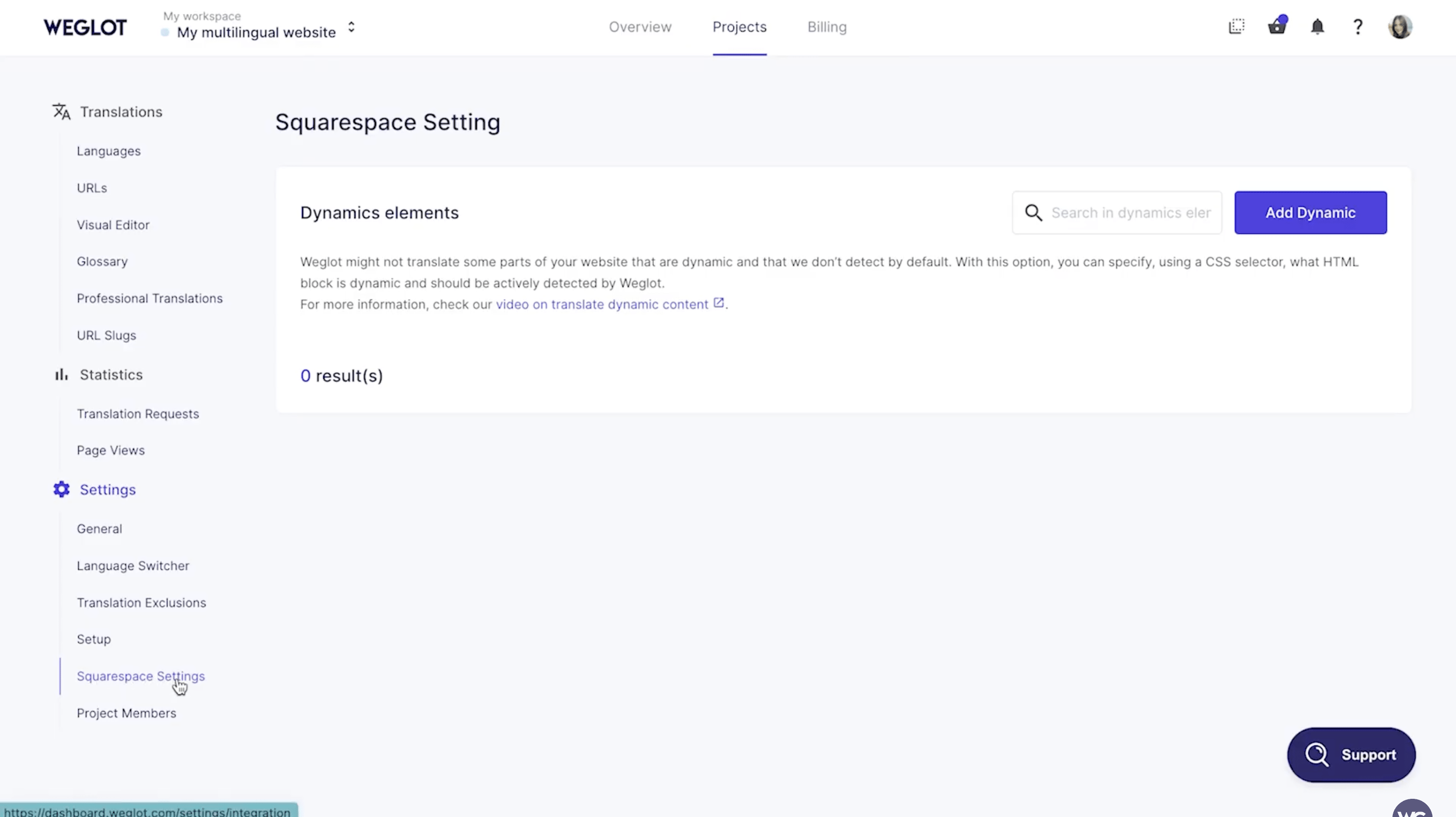Viewport: 1456px width, 817px height.
Task: Open the Visual Editor
Action: pos(113,224)
